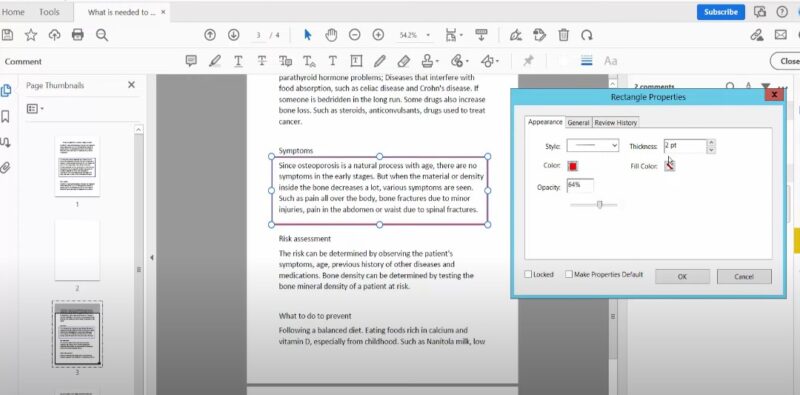Click the Thickness input field

pos(685,146)
